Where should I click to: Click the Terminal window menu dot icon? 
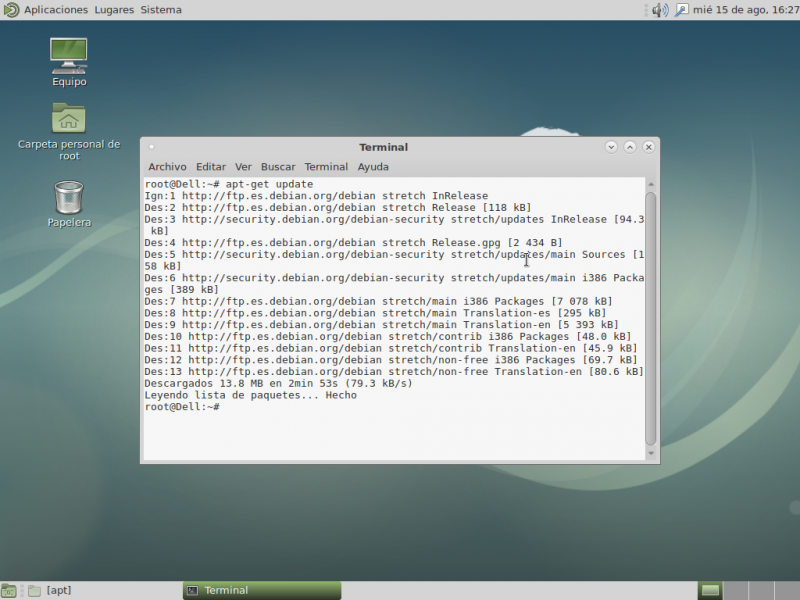[152, 147]
